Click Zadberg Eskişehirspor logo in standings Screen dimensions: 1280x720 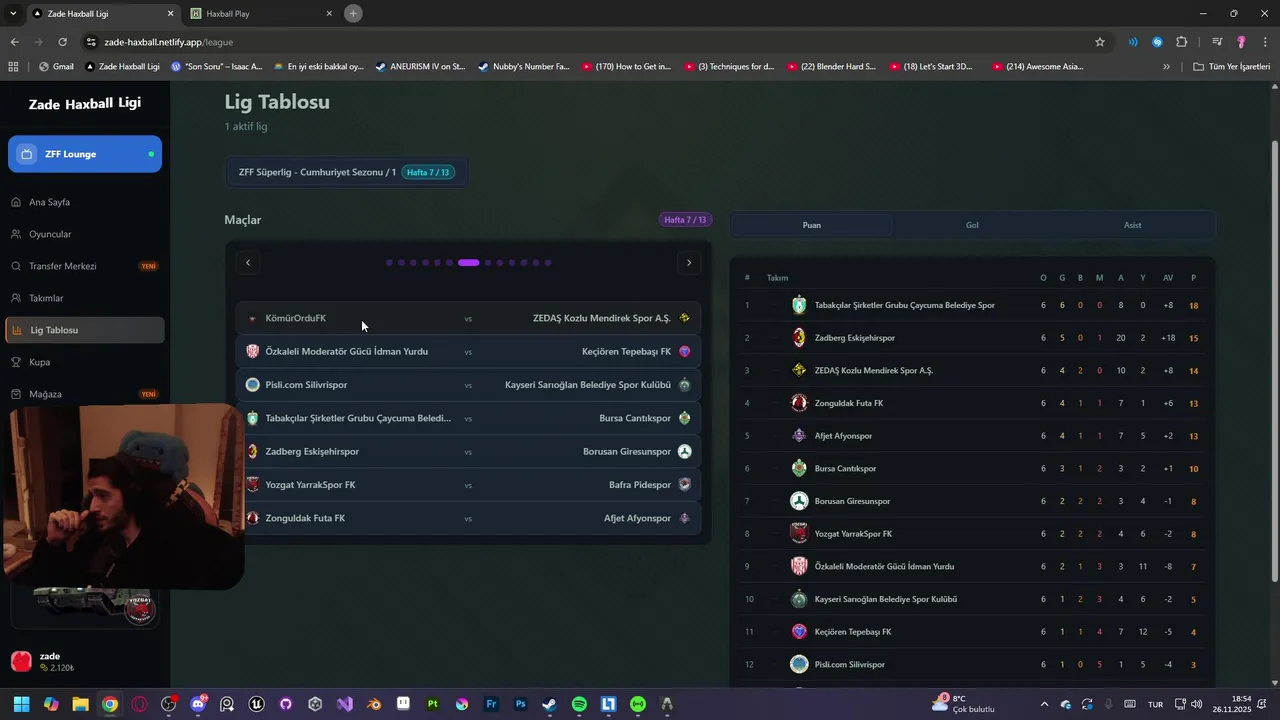click(799, 338)
